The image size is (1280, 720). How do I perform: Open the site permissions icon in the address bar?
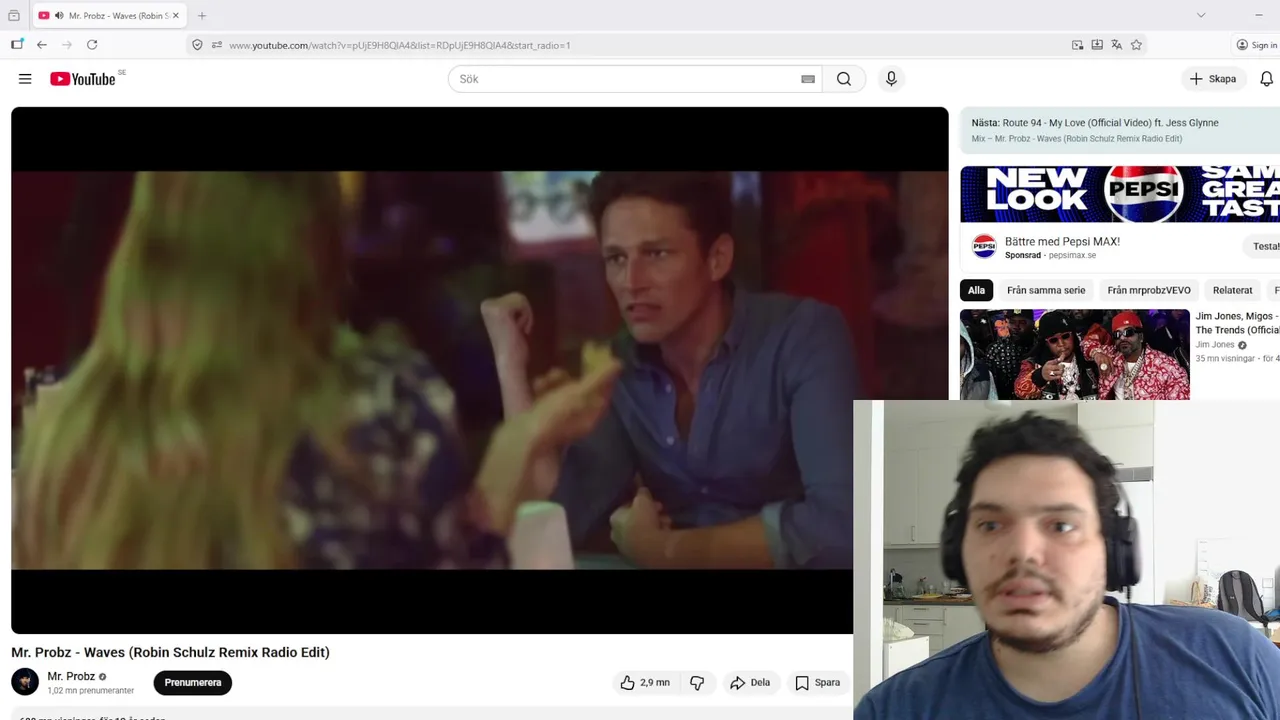point(216,45)
